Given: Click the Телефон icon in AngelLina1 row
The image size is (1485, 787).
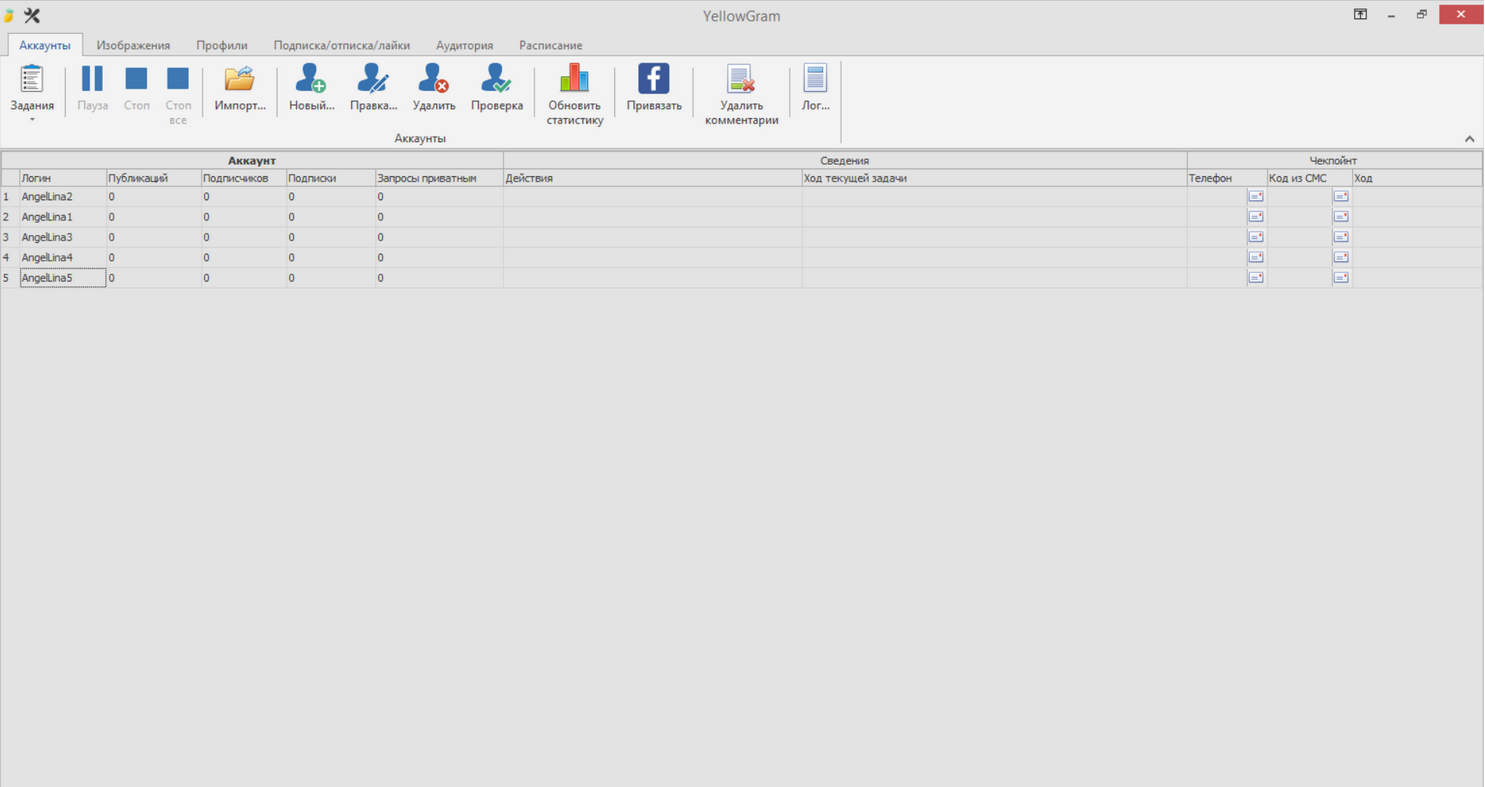Looking at the screenshot, I should click(x=1256, y=217).
